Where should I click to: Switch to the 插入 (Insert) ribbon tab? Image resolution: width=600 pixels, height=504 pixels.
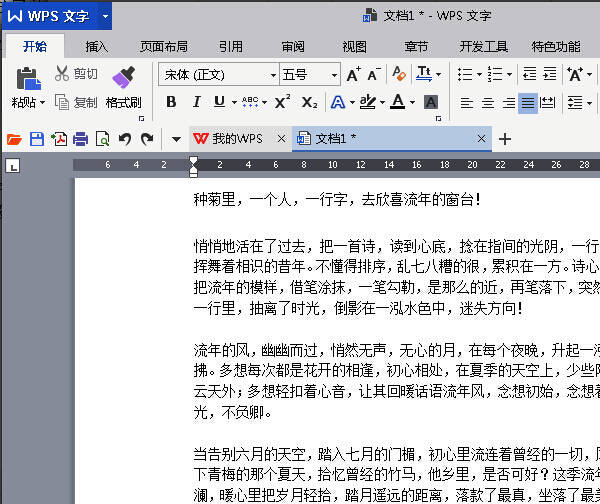tap(97, 46)
